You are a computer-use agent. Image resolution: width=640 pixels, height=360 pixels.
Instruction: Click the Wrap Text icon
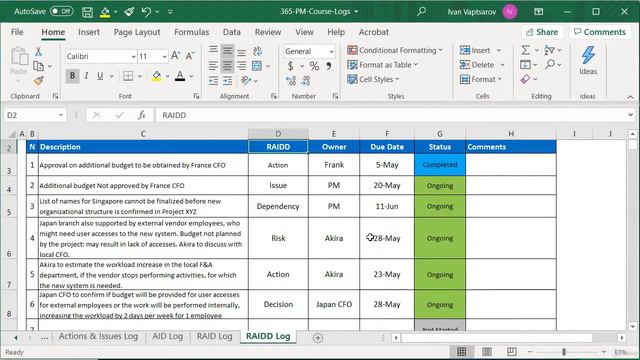(257, 51)
